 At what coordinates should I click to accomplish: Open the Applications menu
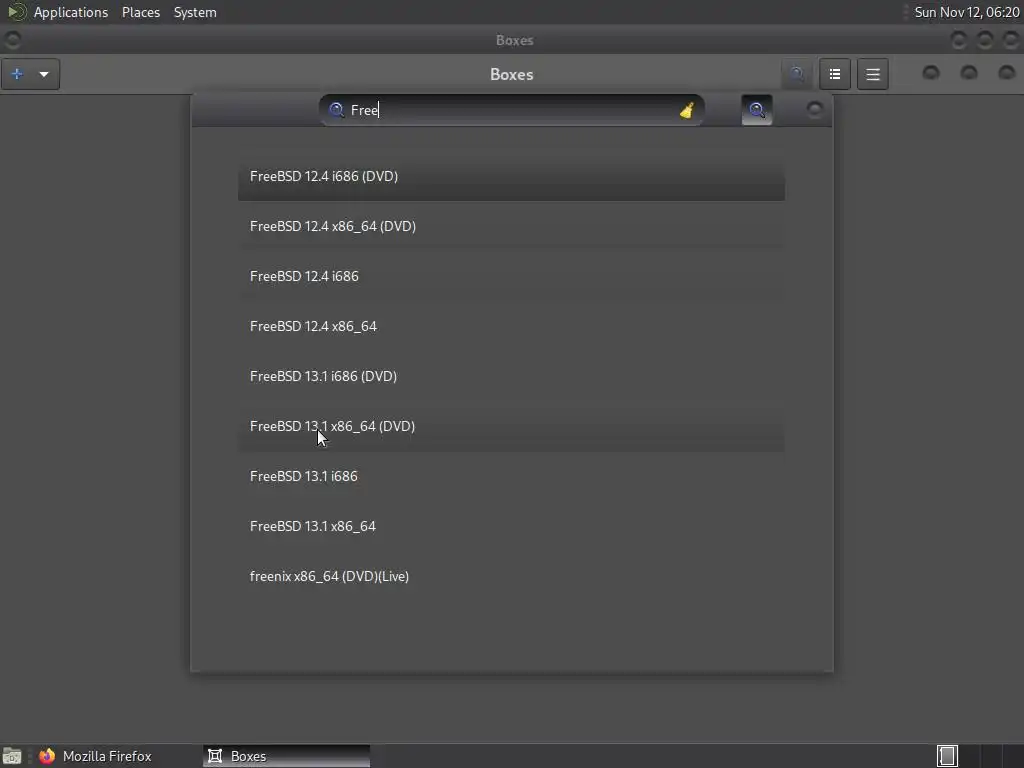(x=71, y=12)
